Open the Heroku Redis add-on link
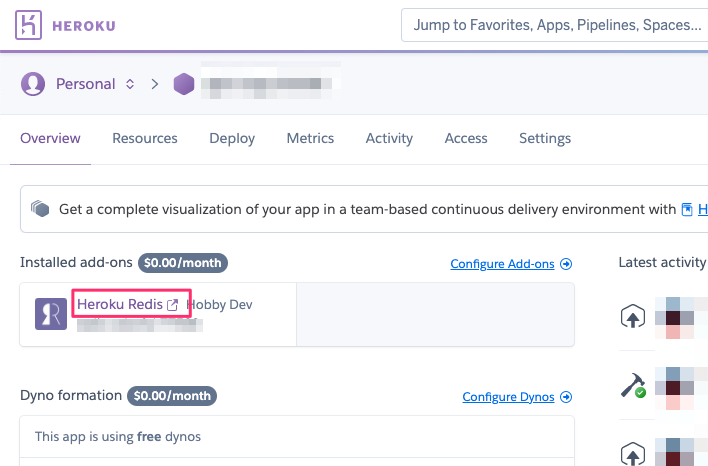 120,304
